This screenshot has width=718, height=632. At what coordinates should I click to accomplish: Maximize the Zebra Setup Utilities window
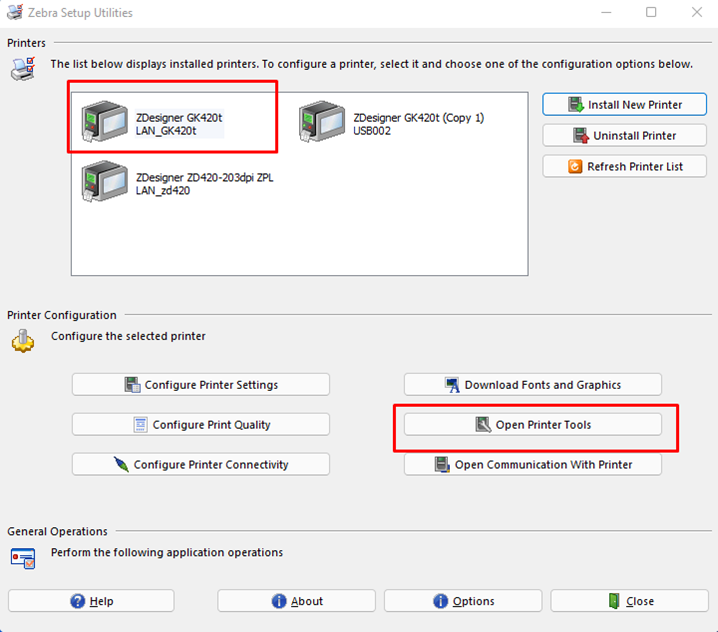click(x=651, y=12)
